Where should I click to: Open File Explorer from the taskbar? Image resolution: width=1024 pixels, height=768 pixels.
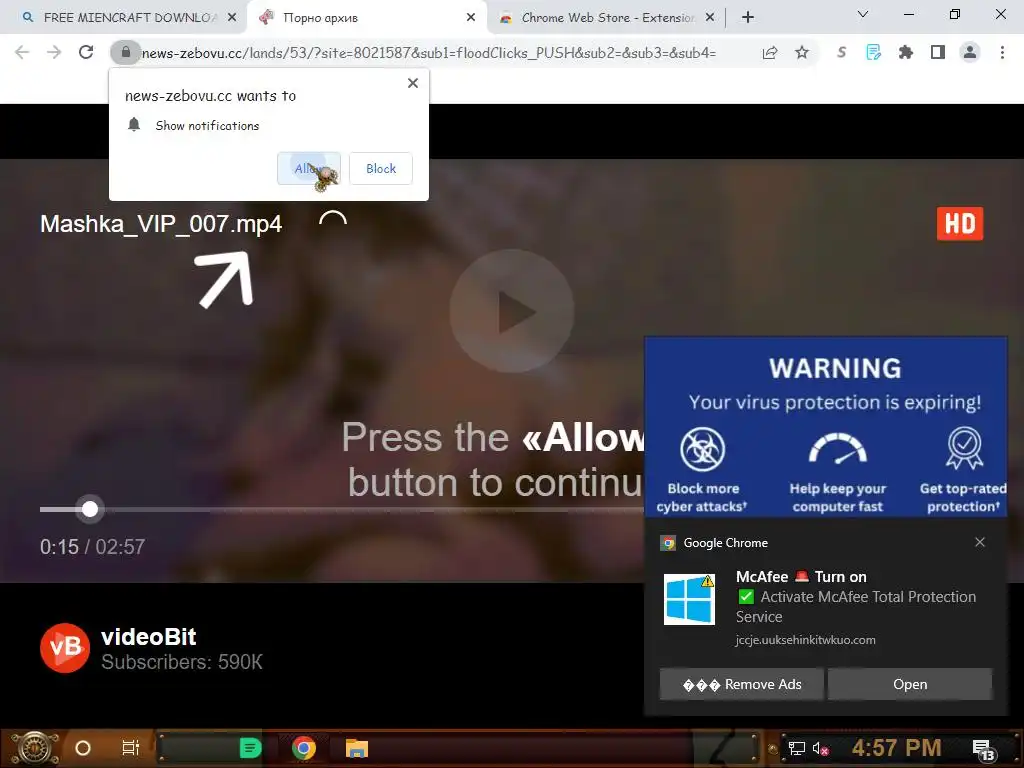point(357,748)
